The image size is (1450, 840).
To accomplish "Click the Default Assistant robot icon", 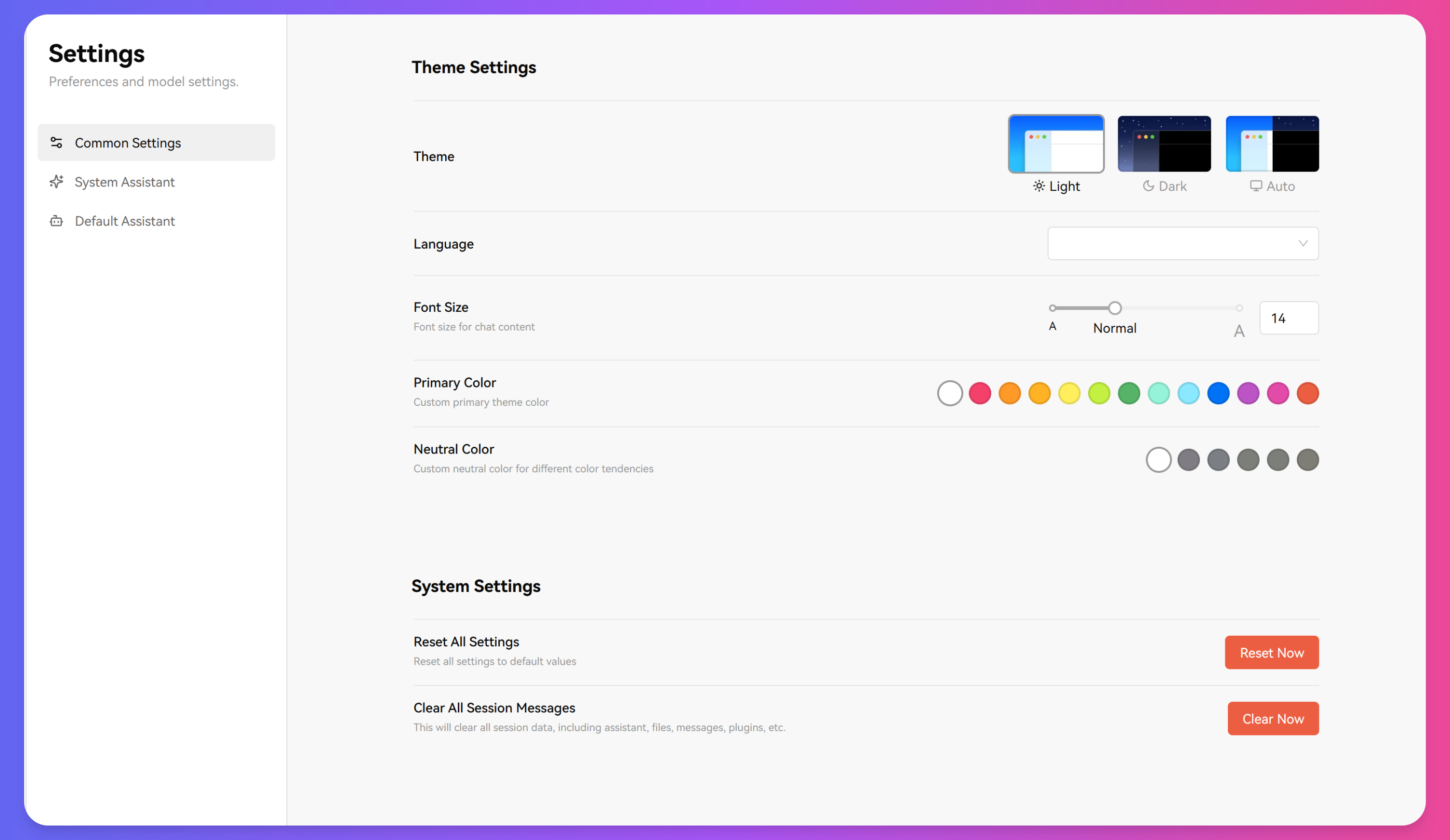I will [x=56, y=221].
